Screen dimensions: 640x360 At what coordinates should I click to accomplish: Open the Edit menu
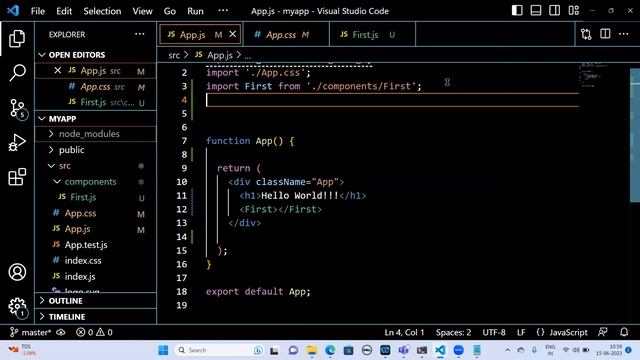[x=64, y=11]
